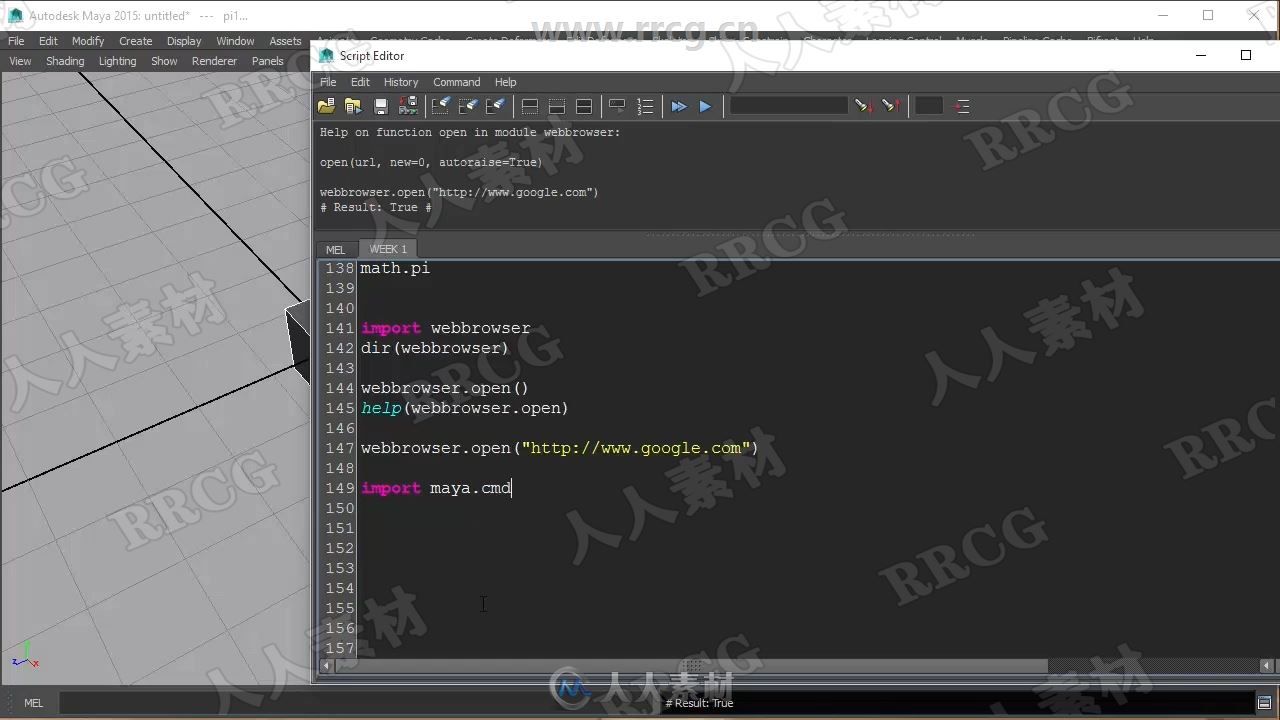The image size is (1280, 720).
Task: Click the Clear Input eraser icon
Action: point(467,106)
